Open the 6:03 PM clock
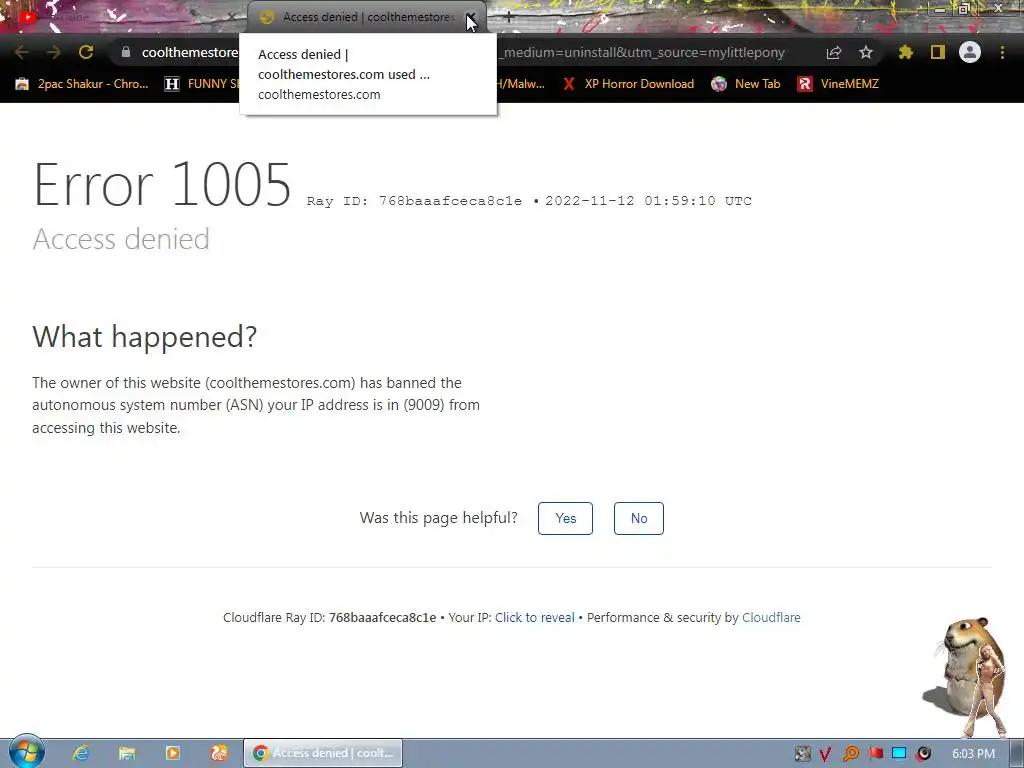1024x768 pixels. 973,754
